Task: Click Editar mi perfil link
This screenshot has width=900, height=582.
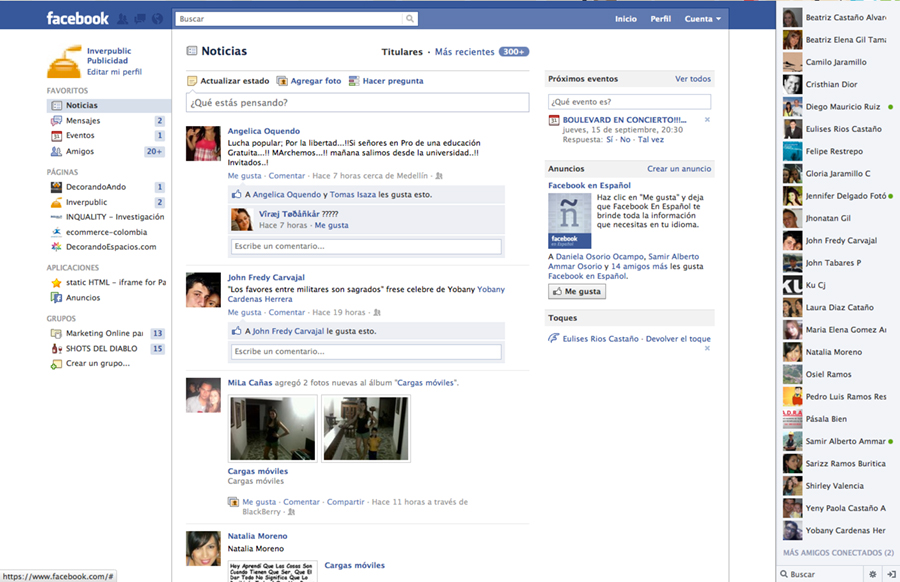Action: click(114, 72)
